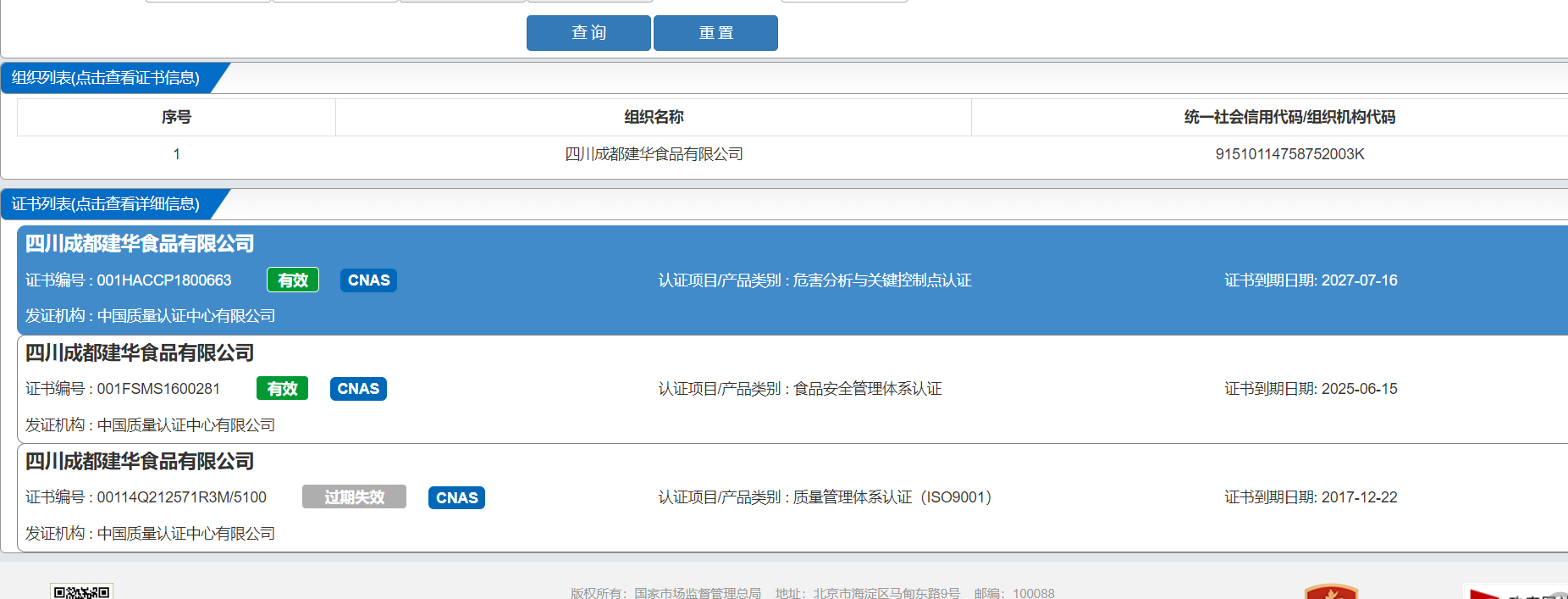Select expiry date 2027-07-16
Screen dimensions: 1568x599
[x=1359, y=280]
